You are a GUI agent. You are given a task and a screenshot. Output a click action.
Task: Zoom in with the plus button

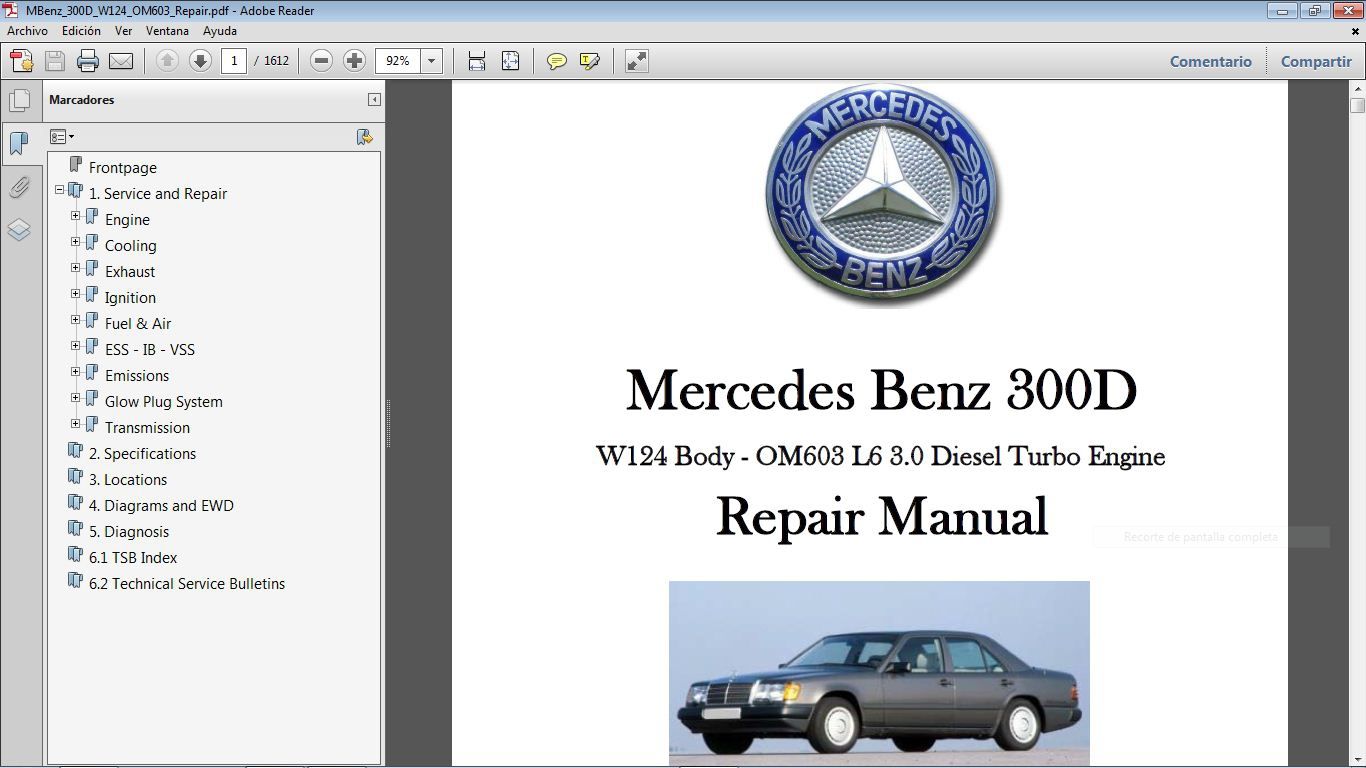(x=354, y=61)
